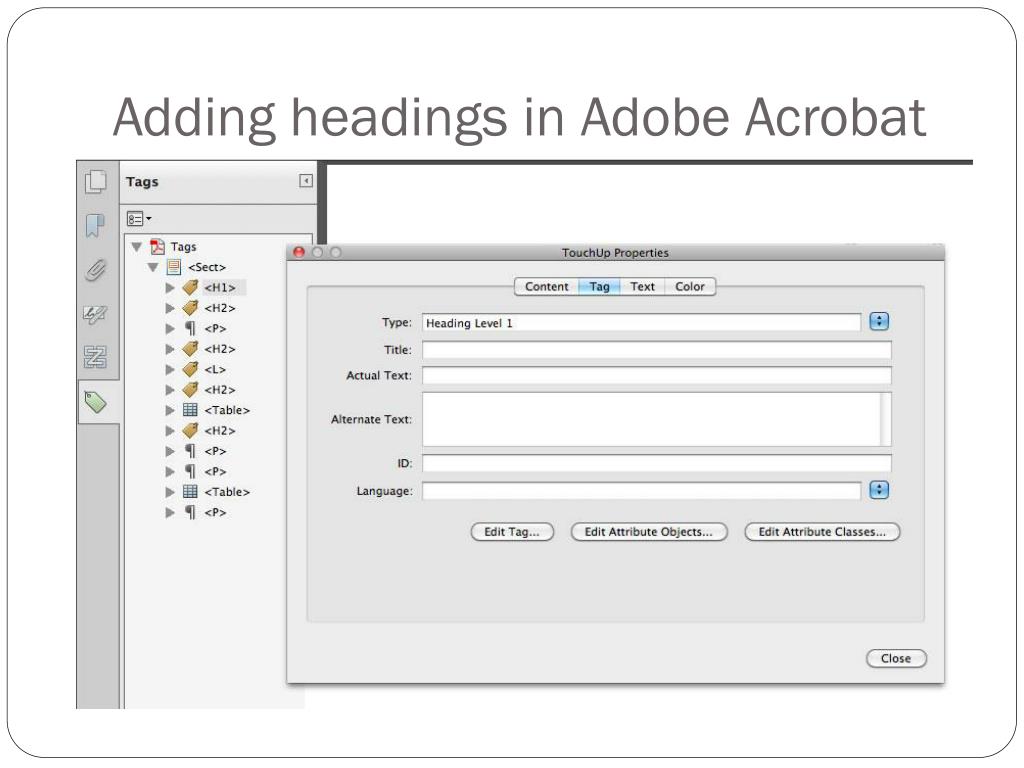This screenshot has width=1024, height=768.
Task: Select the Tags panel tag icon
Action: coord(95,402)
